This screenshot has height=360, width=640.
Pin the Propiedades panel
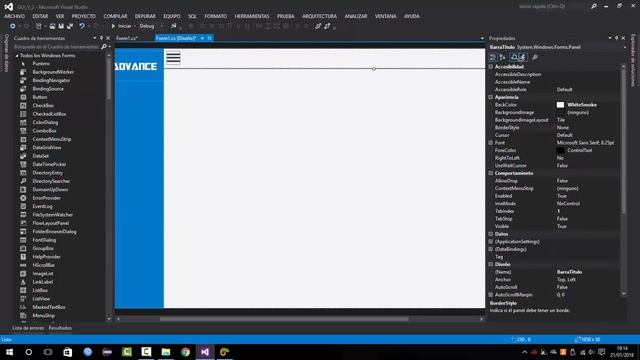[616, 38]
